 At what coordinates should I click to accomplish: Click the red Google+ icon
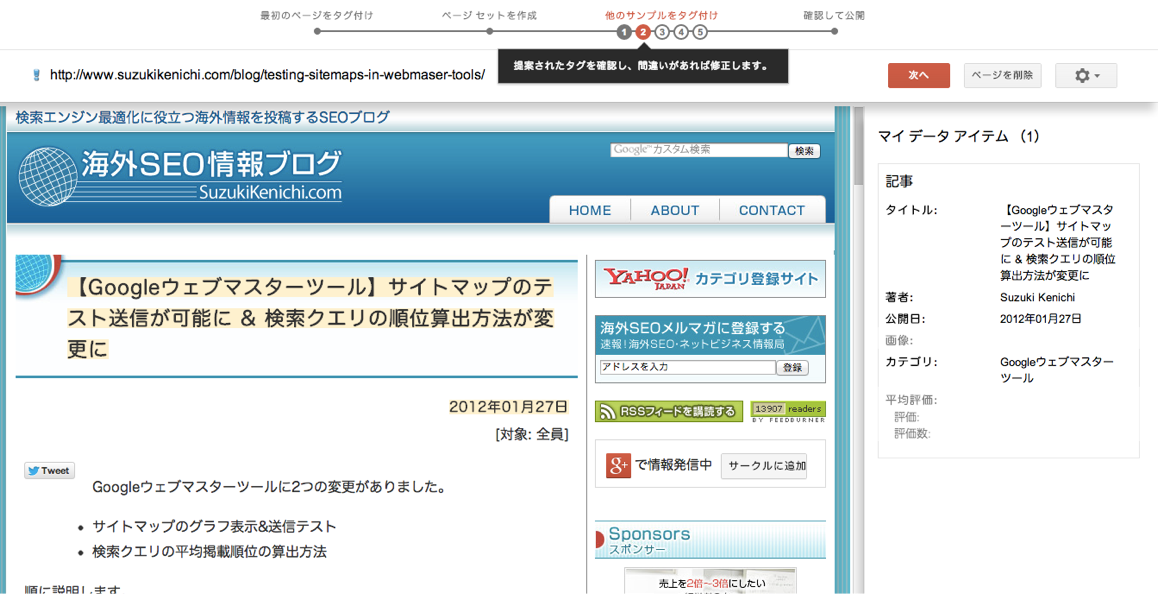click(617, 465)
